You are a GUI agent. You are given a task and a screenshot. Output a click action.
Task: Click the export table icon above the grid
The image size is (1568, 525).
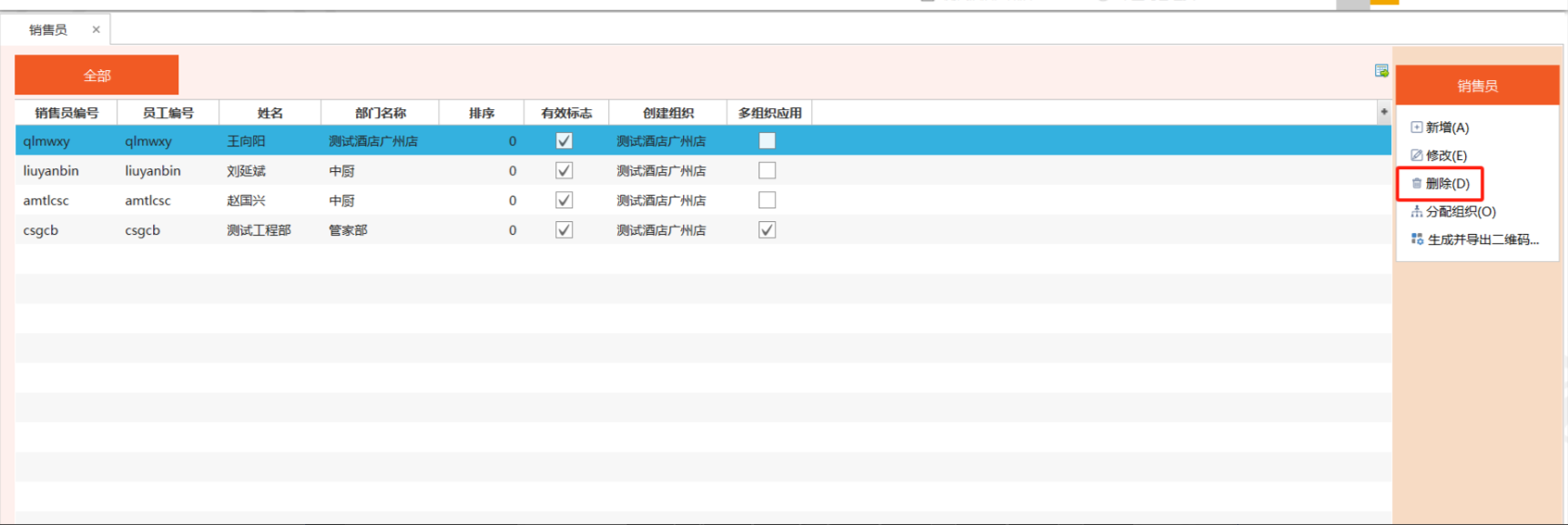pyautogui.click(x=1380, y=71)
